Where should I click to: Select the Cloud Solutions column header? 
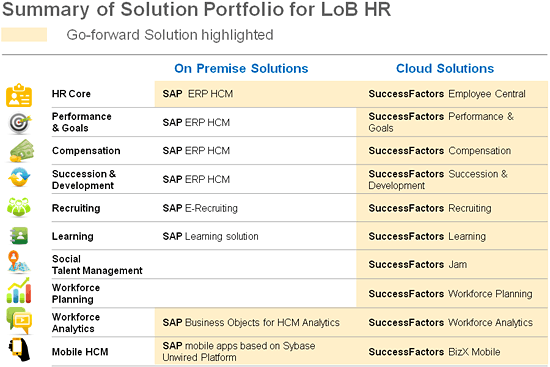pos(445,68)
